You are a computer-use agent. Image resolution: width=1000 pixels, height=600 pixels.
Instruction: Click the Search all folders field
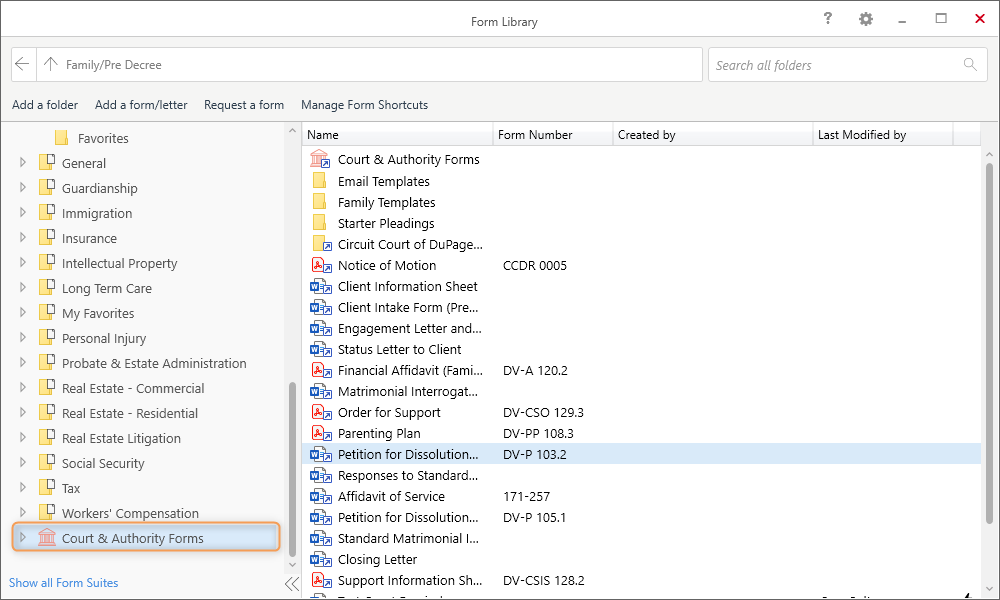click(x=835, y=65)
